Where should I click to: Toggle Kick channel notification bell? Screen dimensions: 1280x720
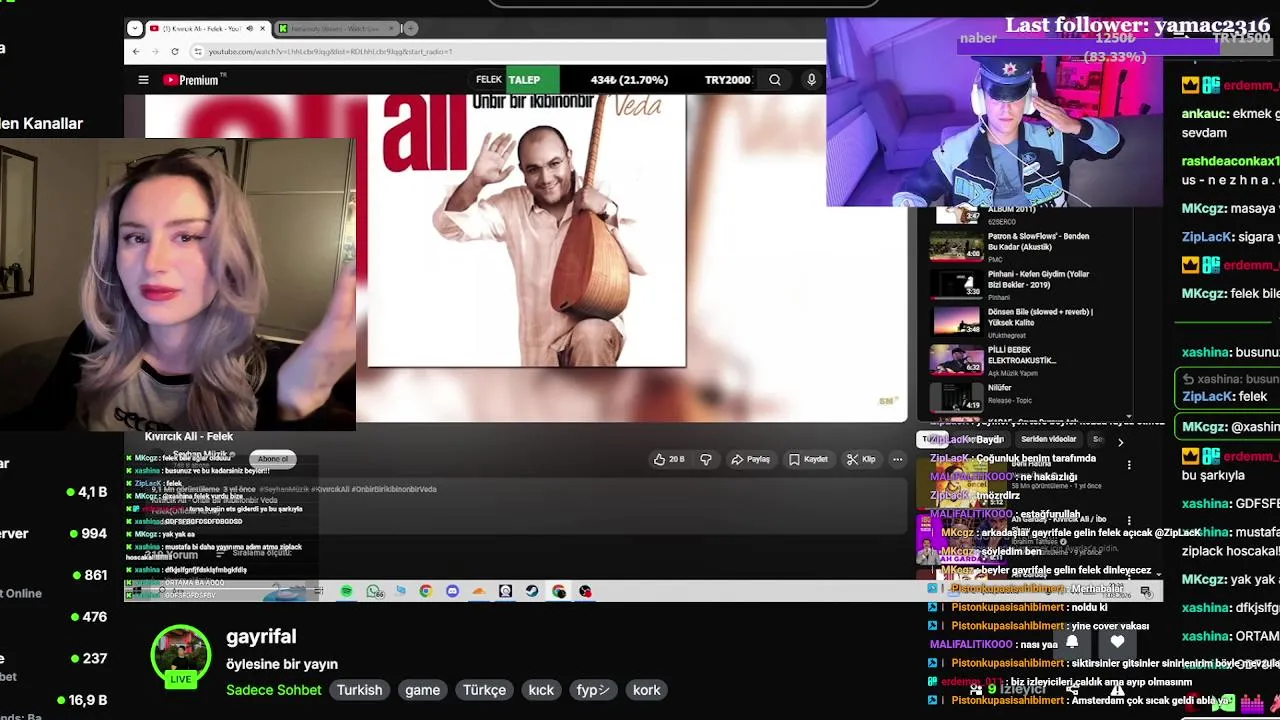coord(1072,641)
